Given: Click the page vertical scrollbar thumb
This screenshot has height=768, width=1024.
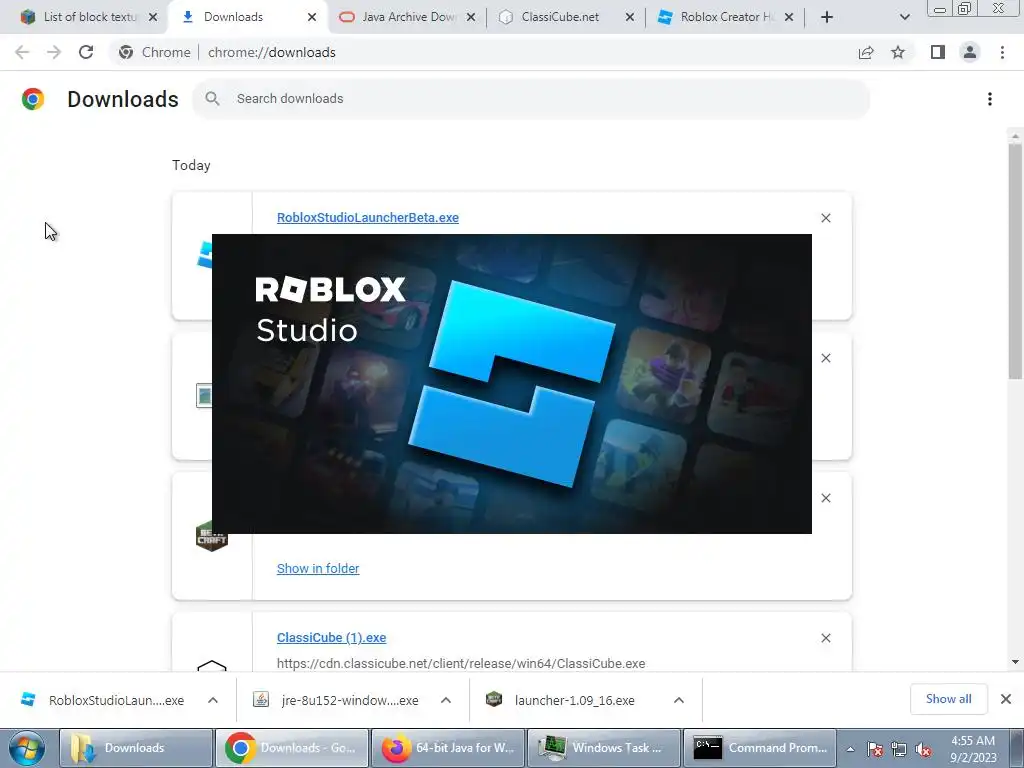Looking at the screenshot, I should [1015, 261].
